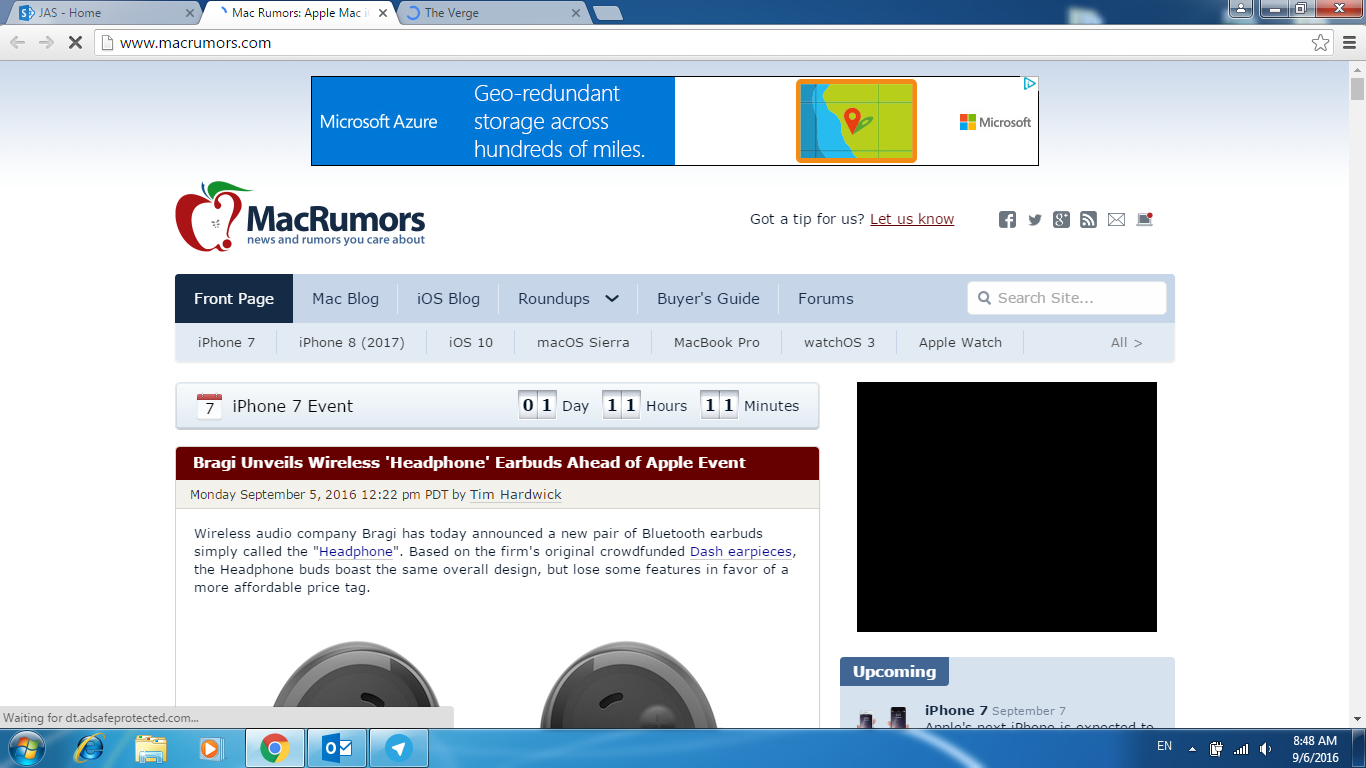1366x768 pixels.
Task: Click the power icon in system tray
Action: click(1216, 748)
